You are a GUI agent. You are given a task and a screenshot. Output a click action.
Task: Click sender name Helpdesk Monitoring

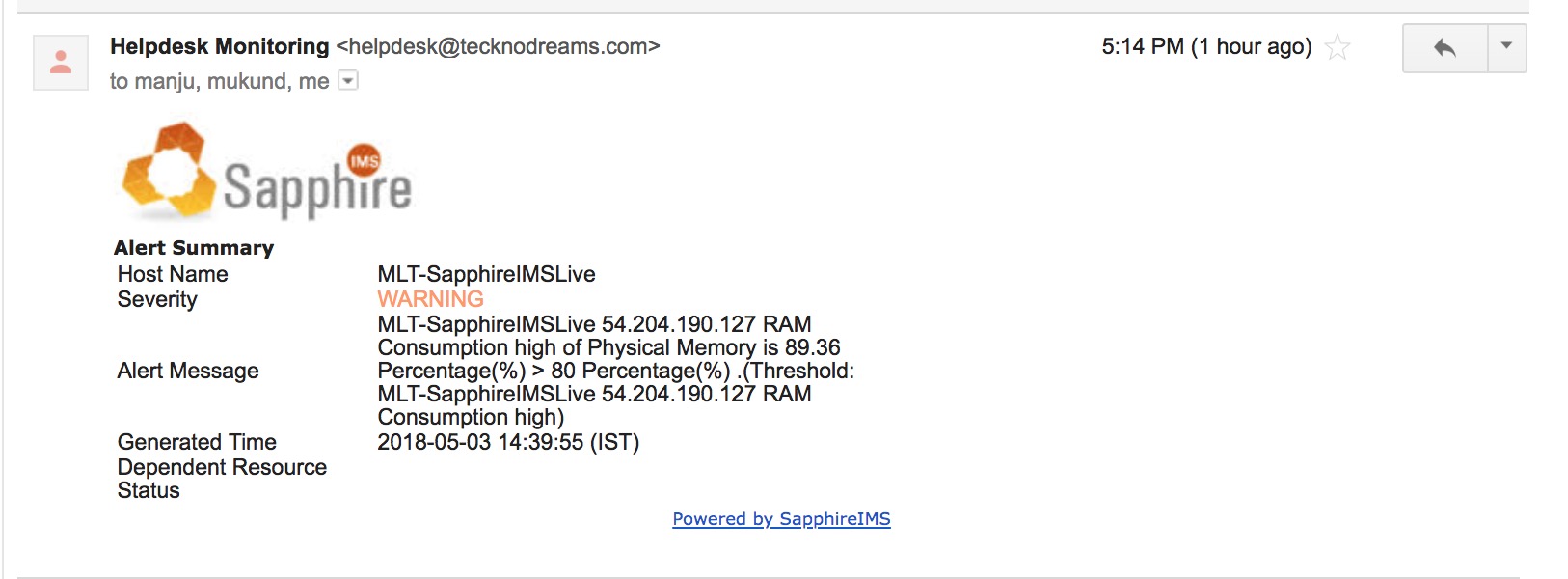pos(220,46)
